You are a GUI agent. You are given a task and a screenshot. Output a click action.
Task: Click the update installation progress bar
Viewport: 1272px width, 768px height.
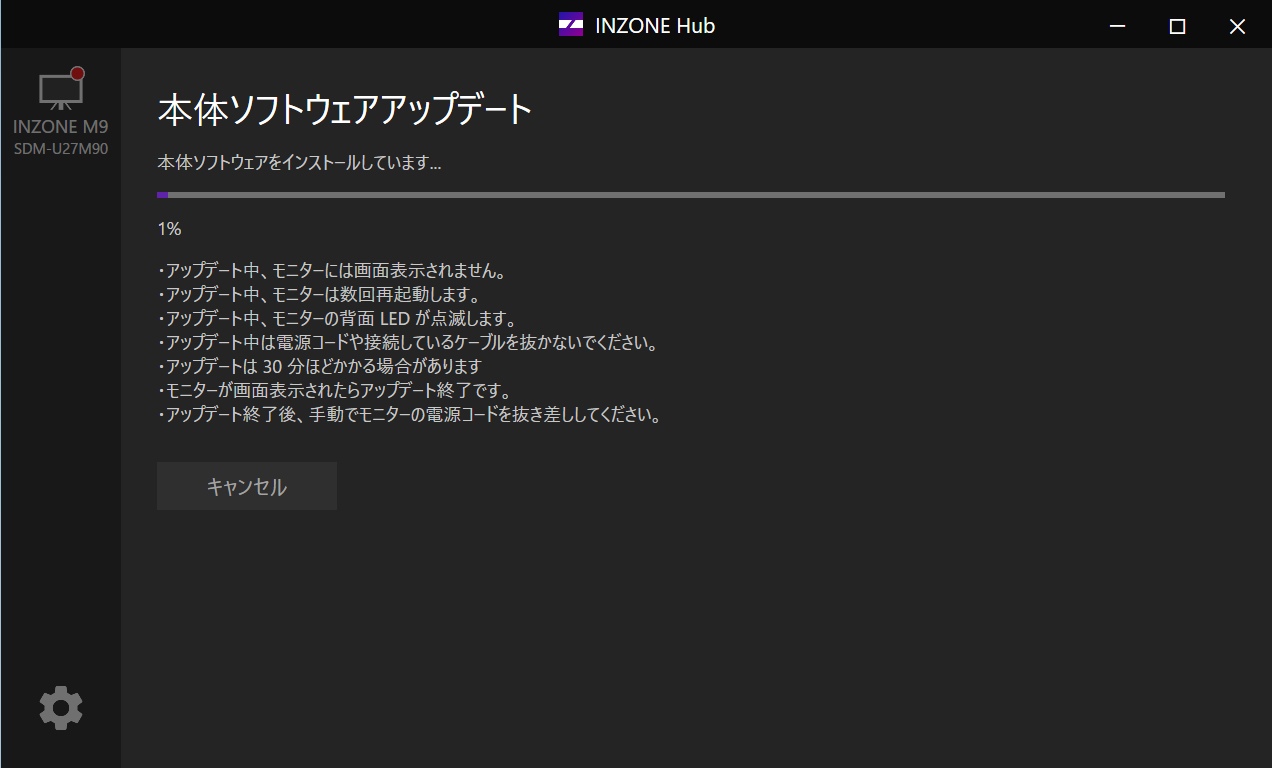click(x=690, y=195)
